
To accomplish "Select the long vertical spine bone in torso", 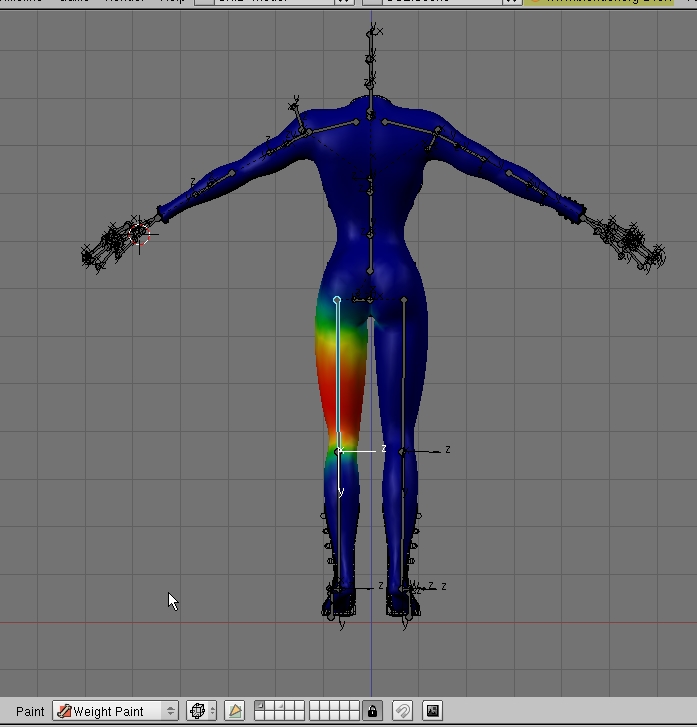I will (x=370, y=213).
